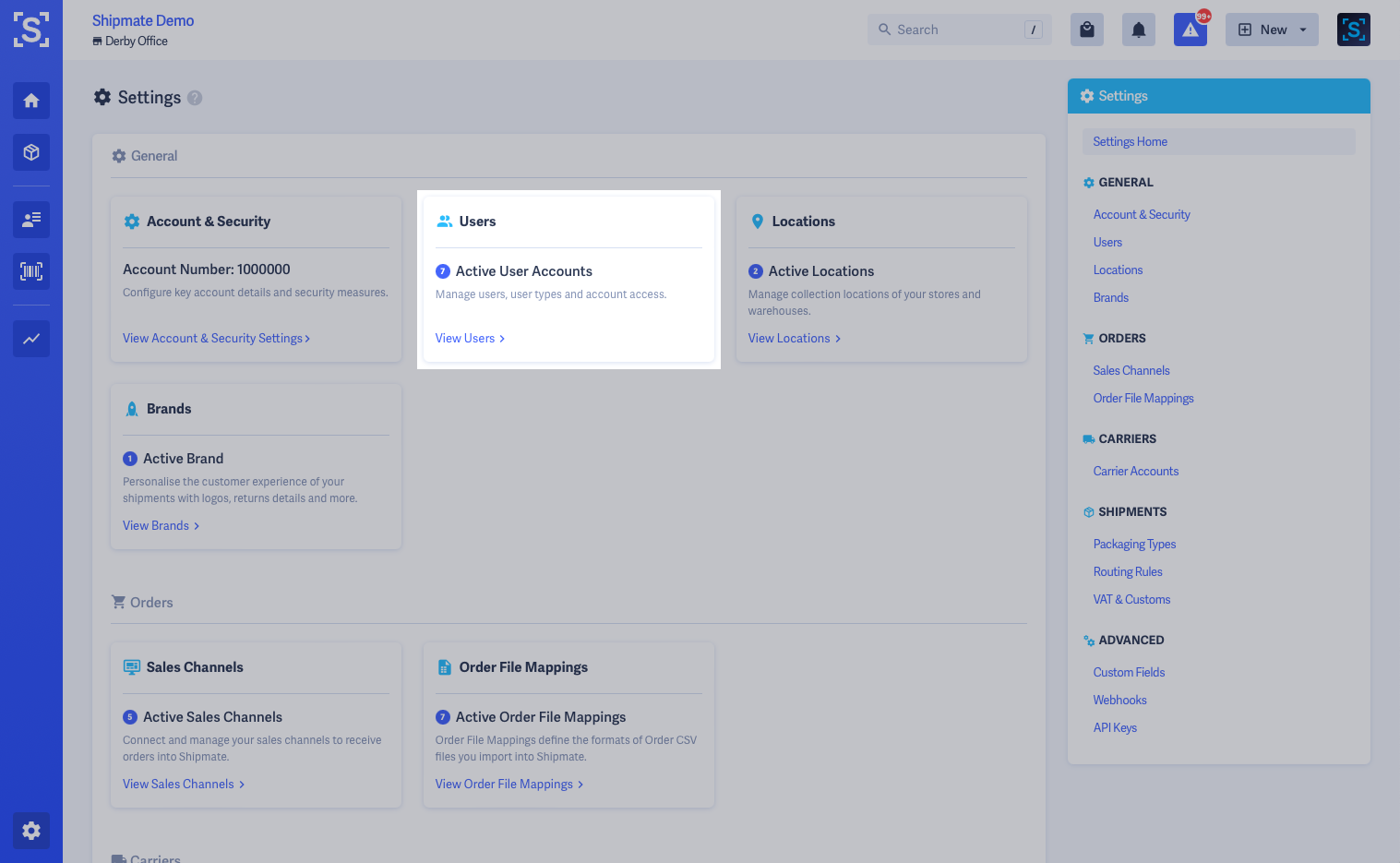
Task: Click the View Order File Mappings link
Action: pyautogui.click(x=509, y=785)
